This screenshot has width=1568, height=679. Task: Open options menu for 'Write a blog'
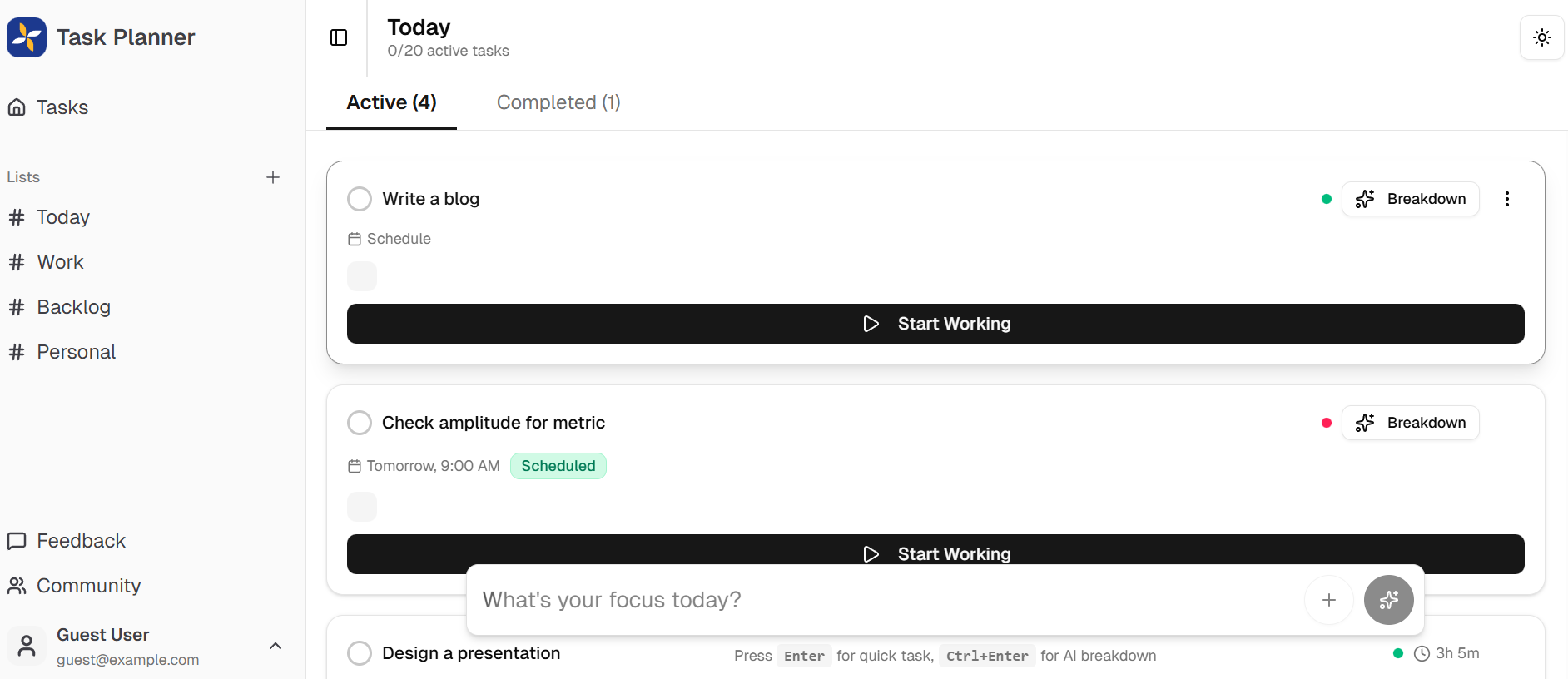point(1506,199)
